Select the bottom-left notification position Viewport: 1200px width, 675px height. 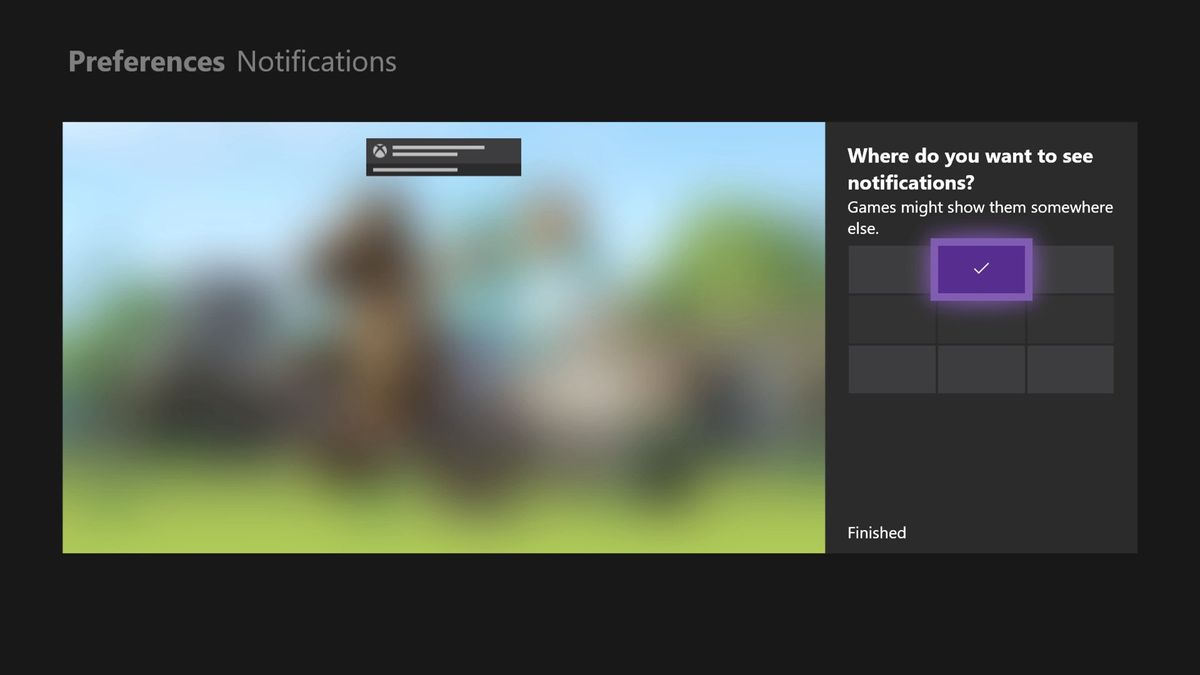click(x=892, y=369)
